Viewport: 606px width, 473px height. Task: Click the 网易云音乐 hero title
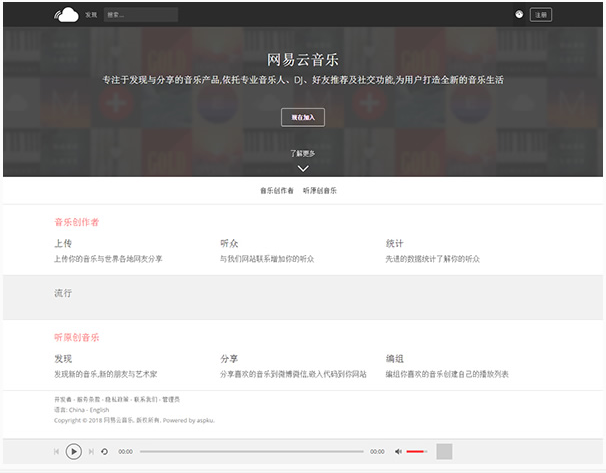pos(303,60)
